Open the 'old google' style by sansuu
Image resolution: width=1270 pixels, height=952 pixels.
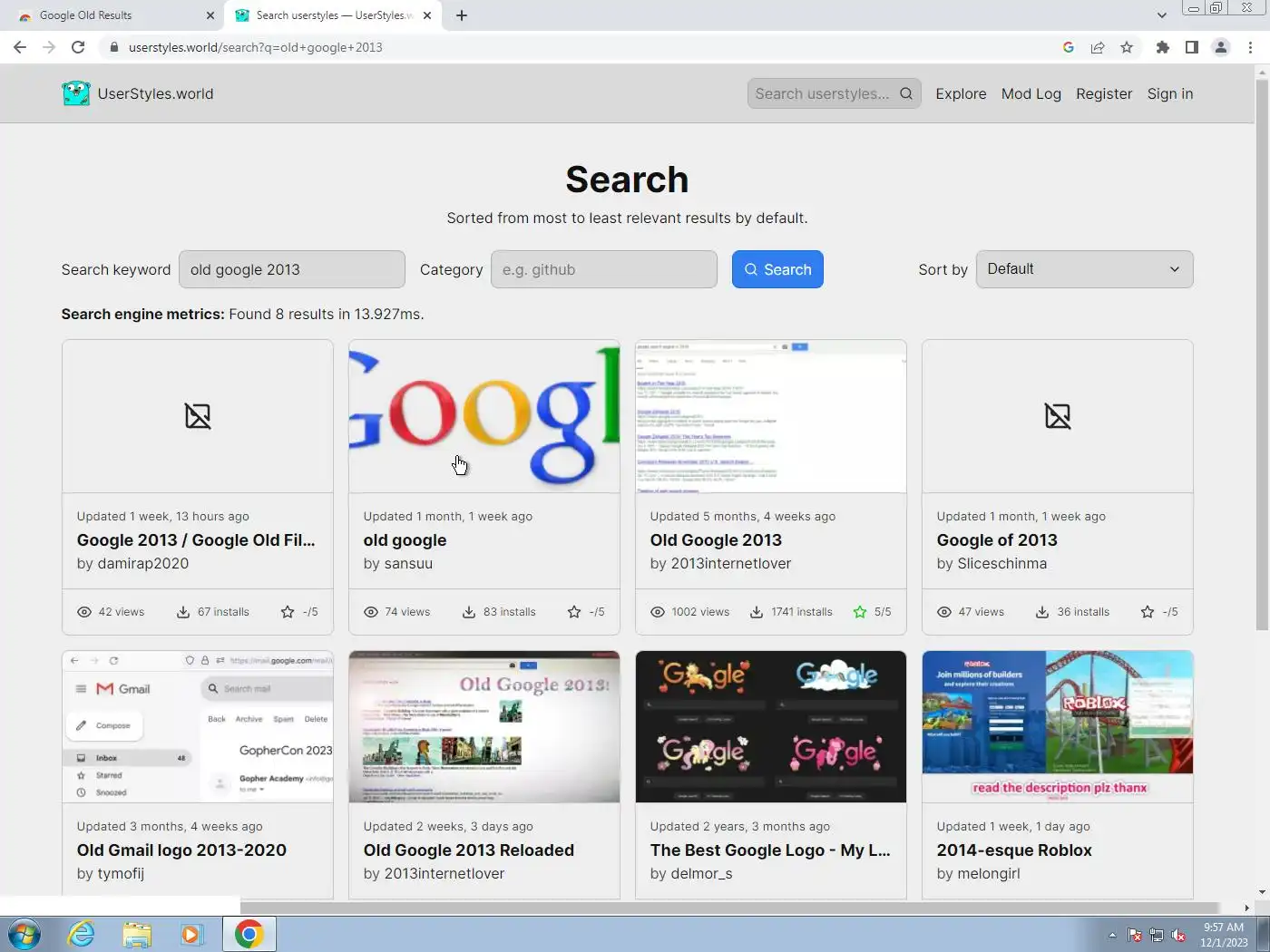click(405, 540)
